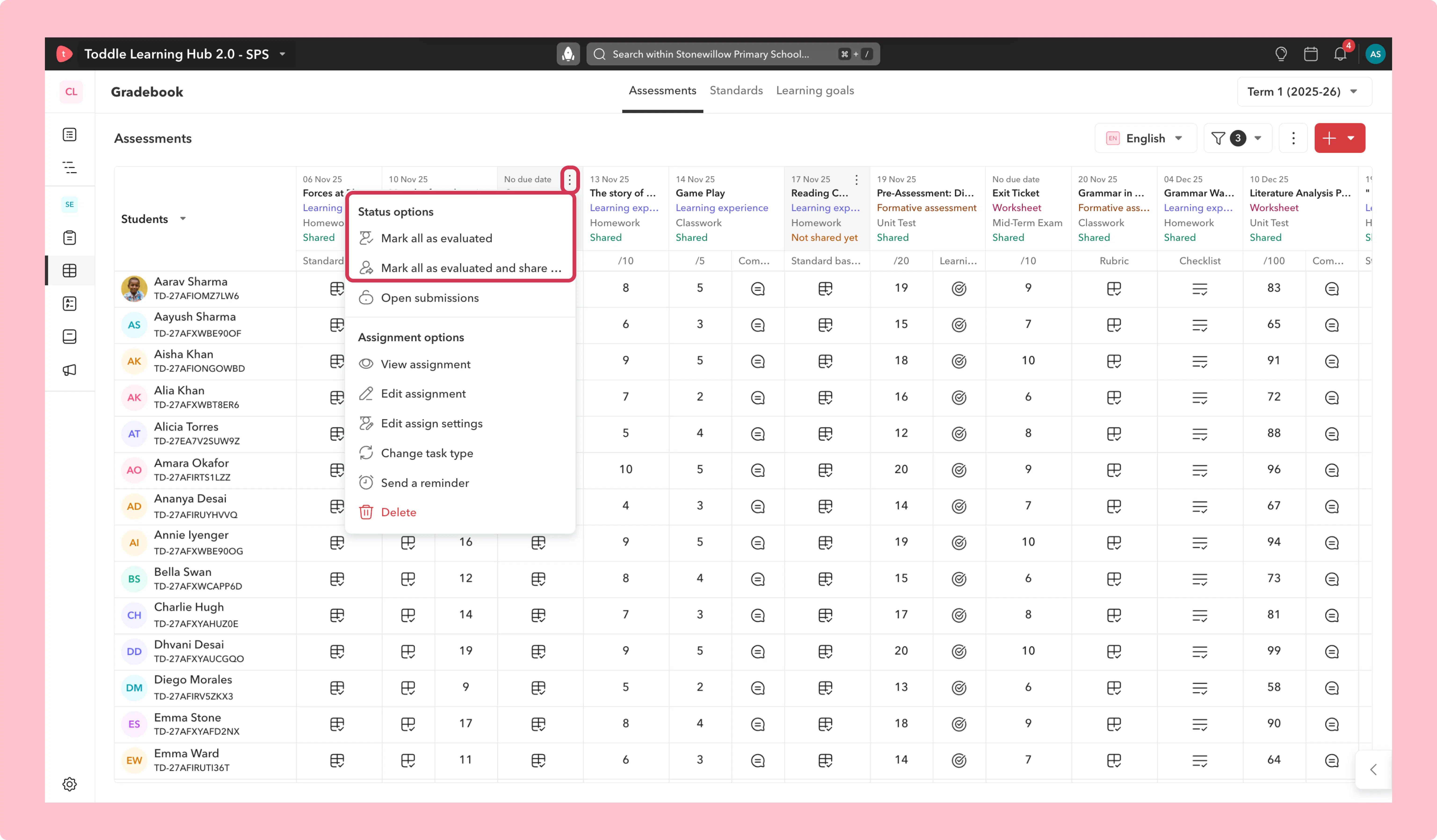Open the English subject dropdown
This screenshot has width=1437, height=840.
tap(1145, 138)
